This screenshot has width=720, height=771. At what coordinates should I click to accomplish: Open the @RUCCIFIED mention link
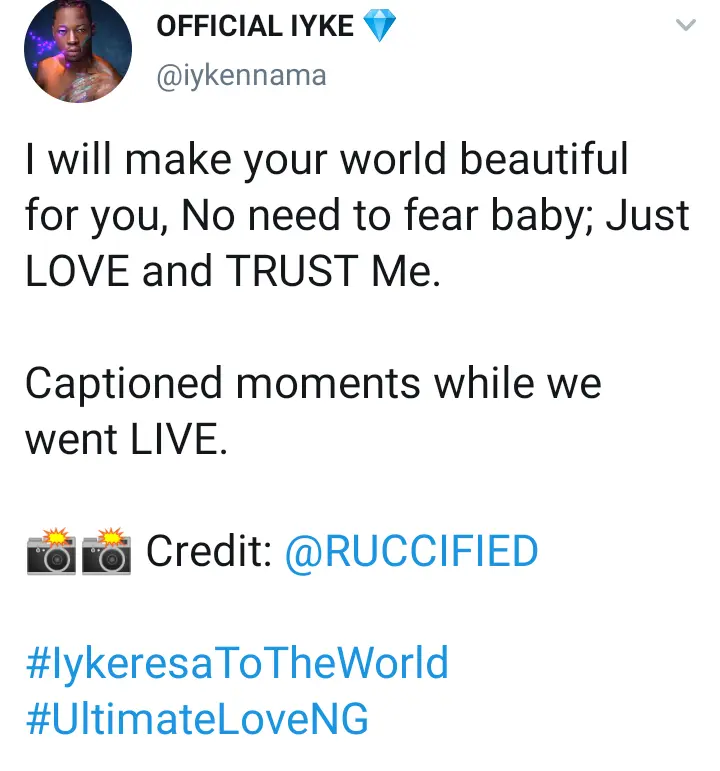pos(412,551)
